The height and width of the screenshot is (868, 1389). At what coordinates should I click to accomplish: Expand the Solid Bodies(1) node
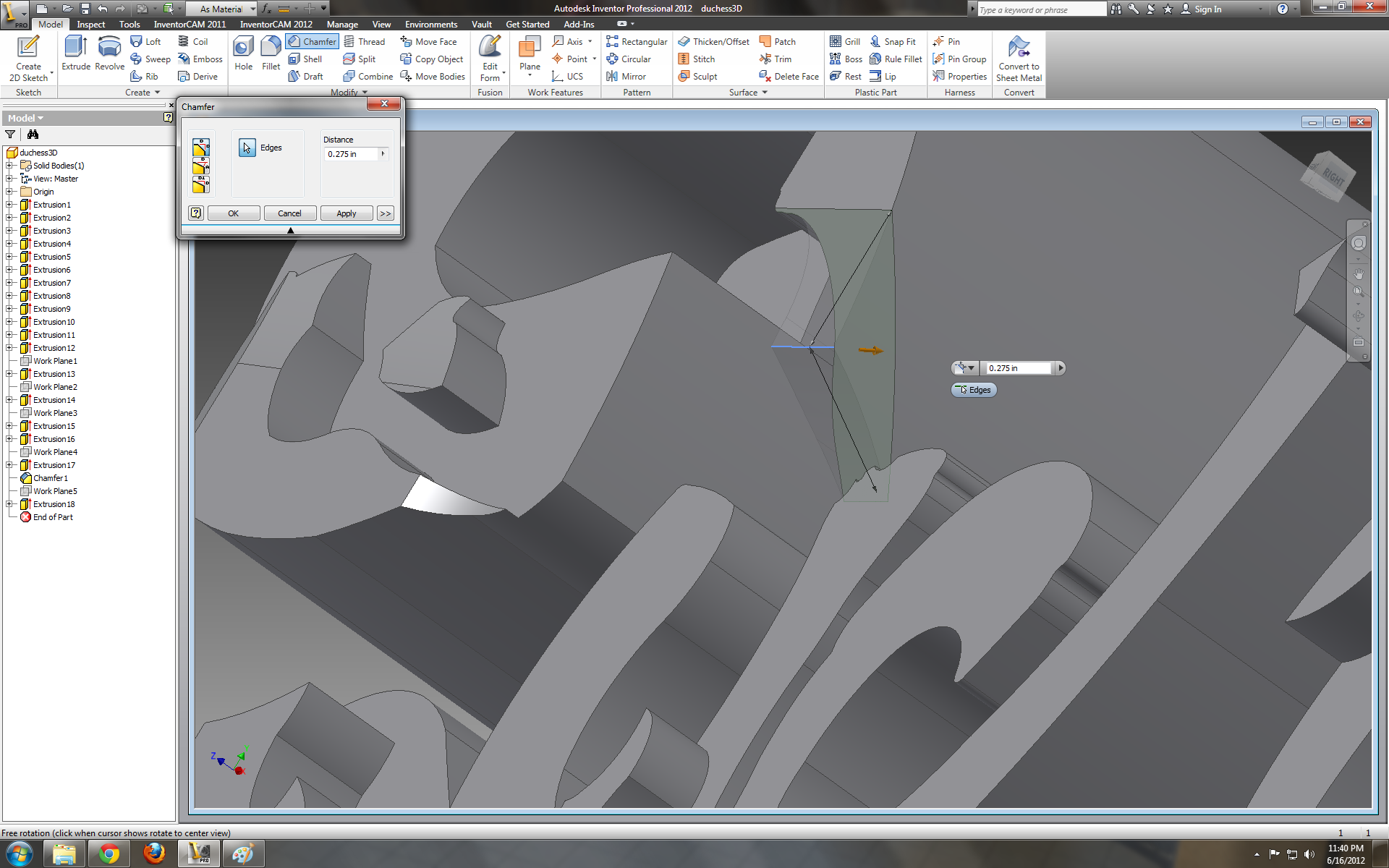pyautogui.click(x=9, y=166)
